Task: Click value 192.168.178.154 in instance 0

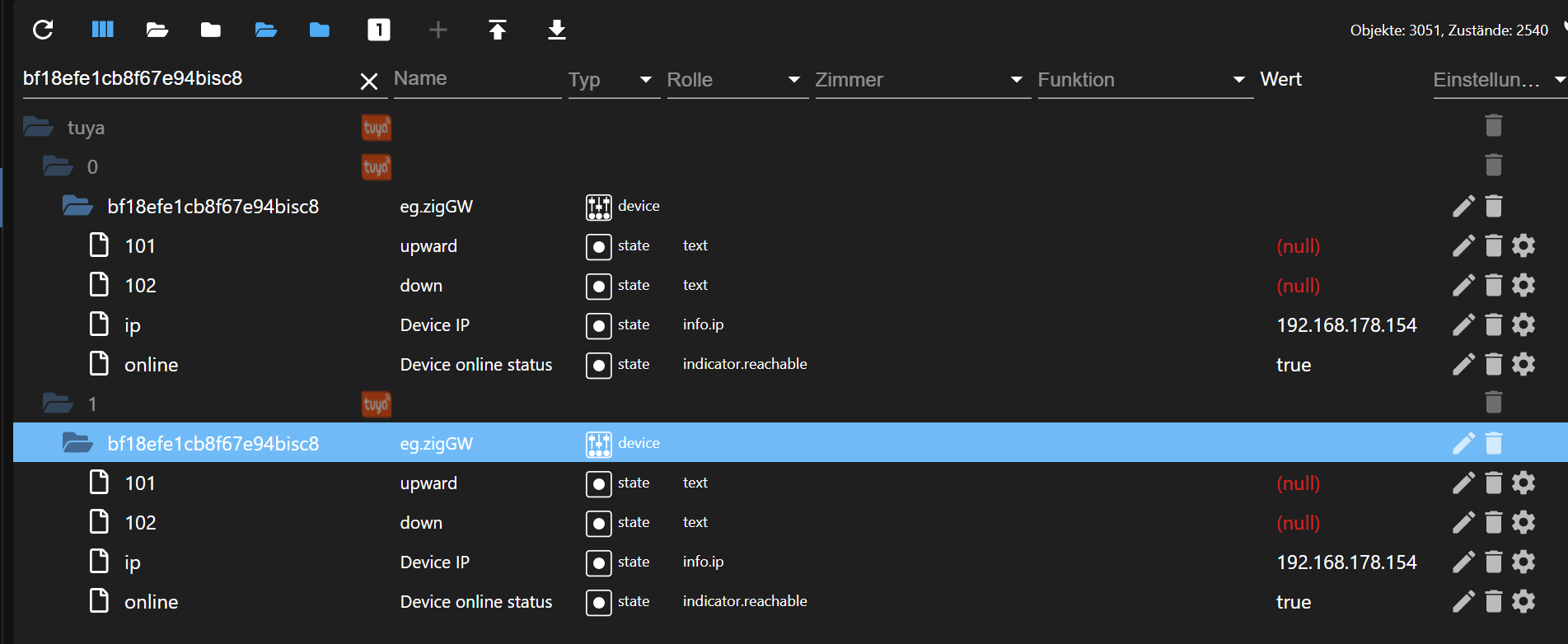Action: [1346, 325]
